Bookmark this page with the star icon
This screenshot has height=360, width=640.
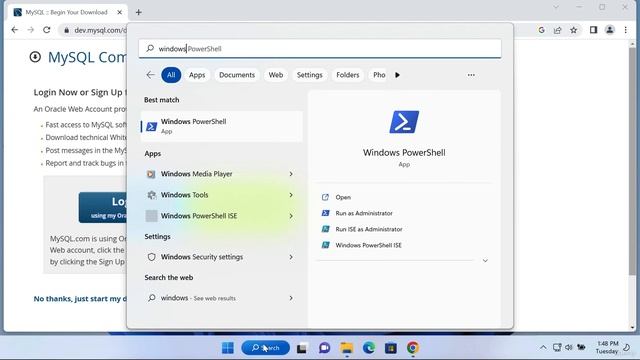573,30
